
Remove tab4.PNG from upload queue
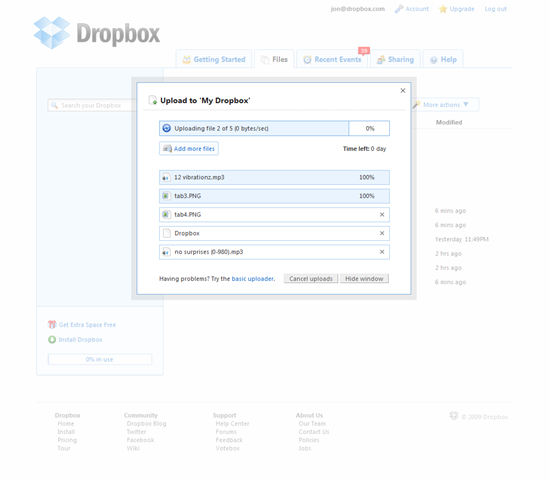[x=382, y=215]
